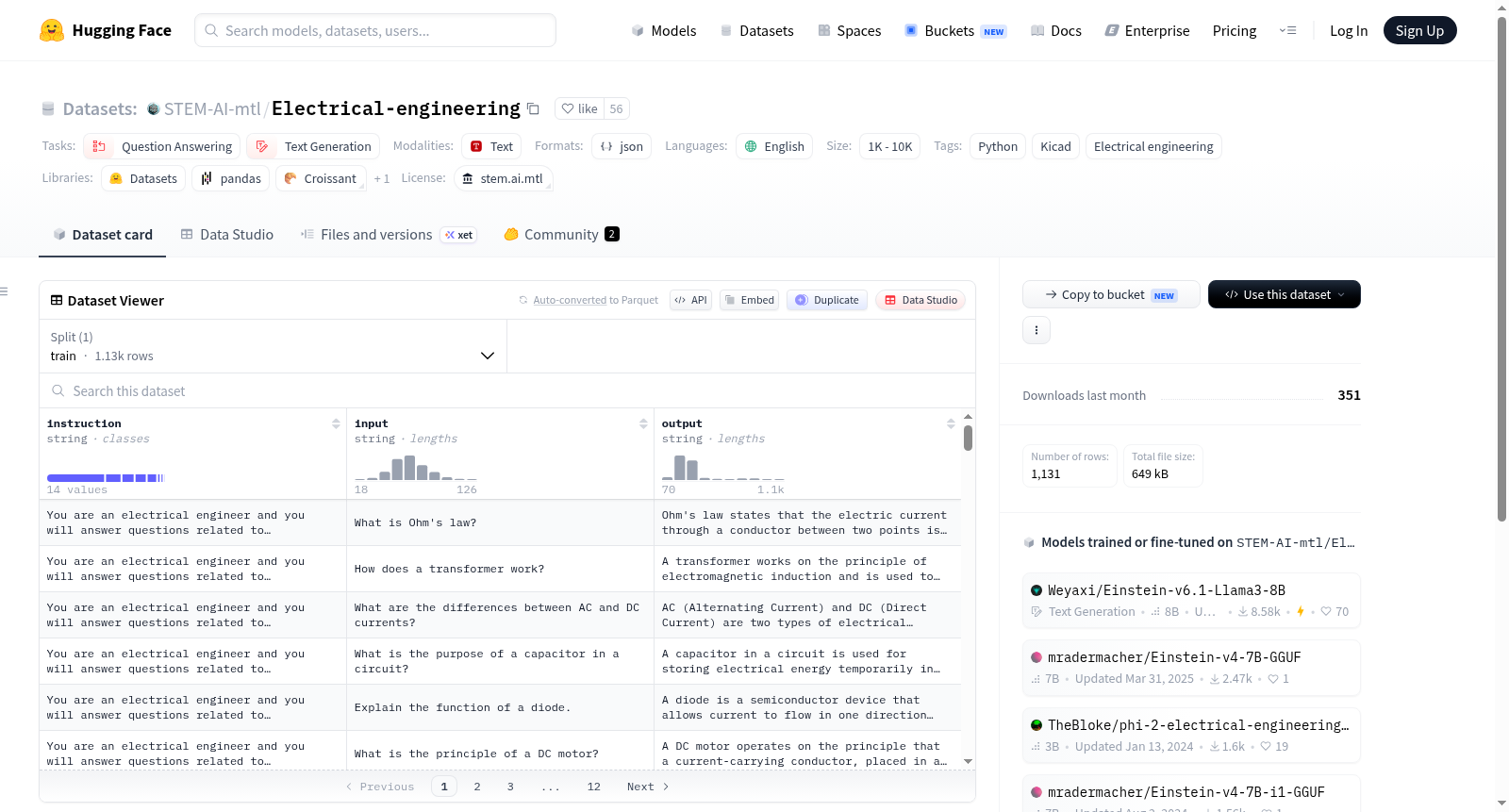1509x812 pixels.
Task: Click the dataset table vertical scrollbar thumb
Action: (x=968, y=439)
